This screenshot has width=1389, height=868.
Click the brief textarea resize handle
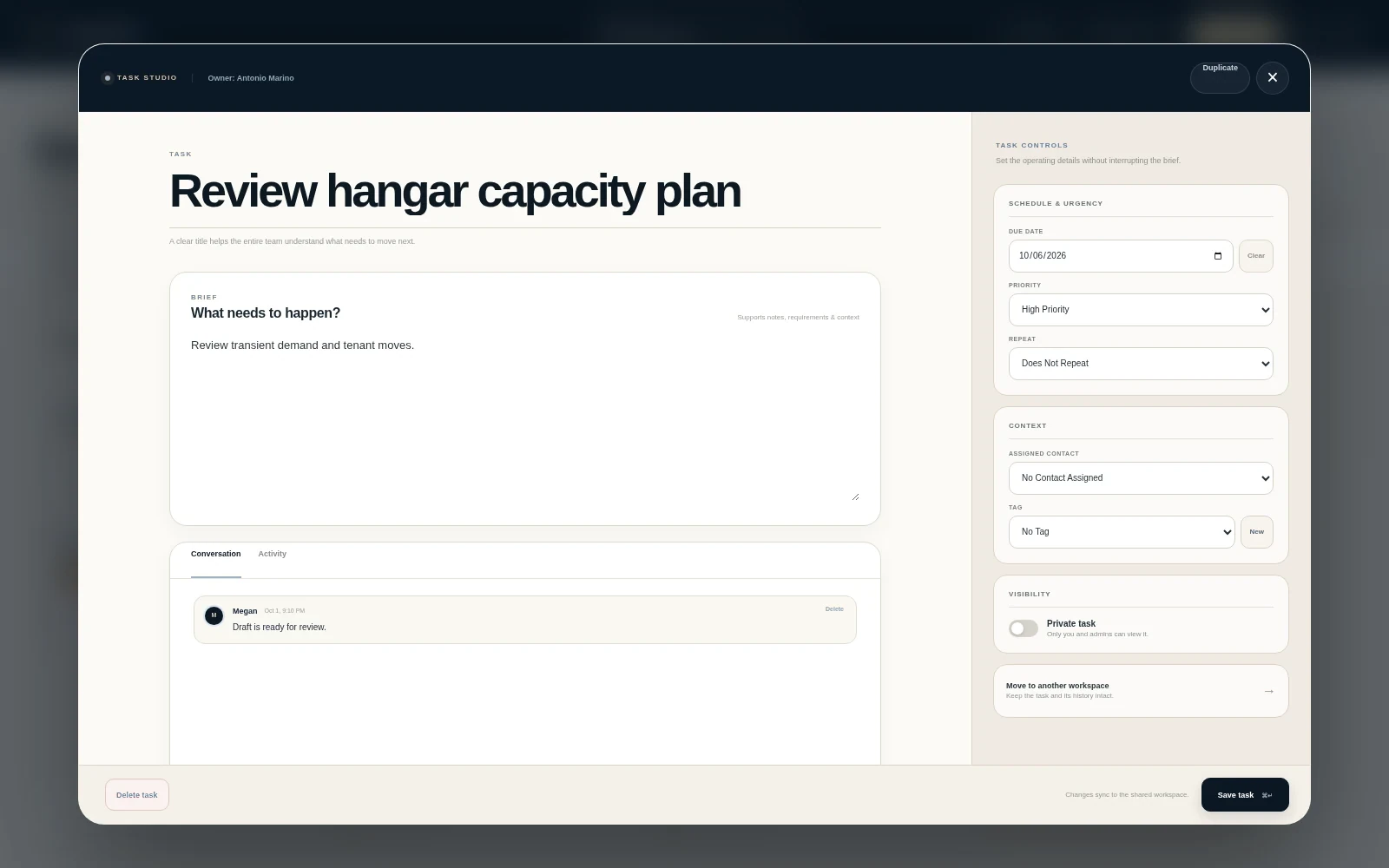click(855, 496)
